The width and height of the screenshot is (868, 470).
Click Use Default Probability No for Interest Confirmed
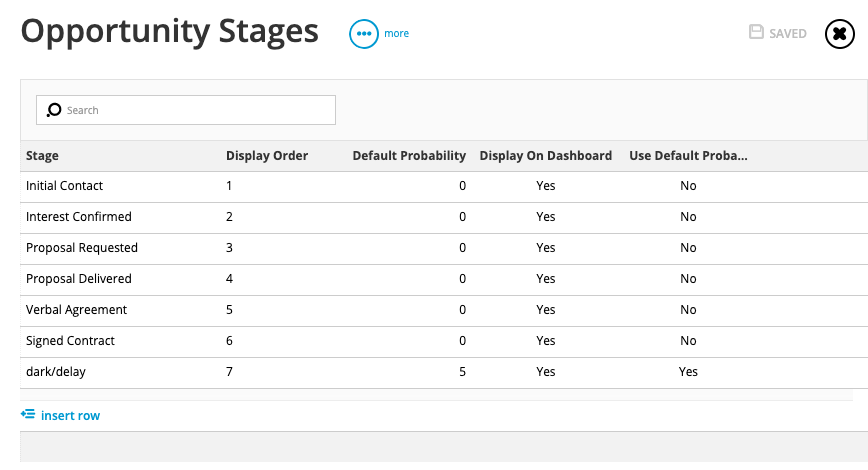click(x=688, y=216)
